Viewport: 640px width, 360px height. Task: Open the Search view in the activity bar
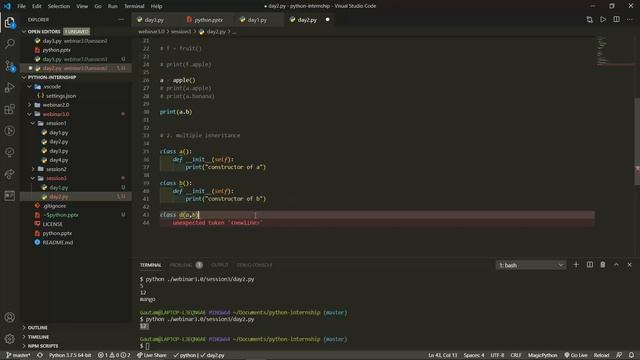coord(10,44)
